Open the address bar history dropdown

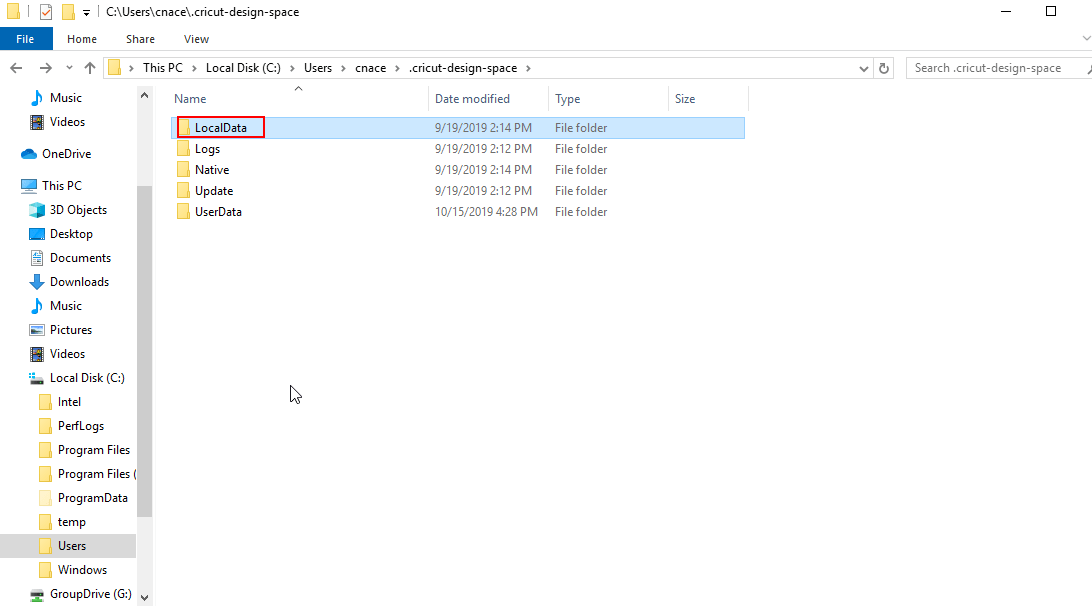[x=864, y=67]
